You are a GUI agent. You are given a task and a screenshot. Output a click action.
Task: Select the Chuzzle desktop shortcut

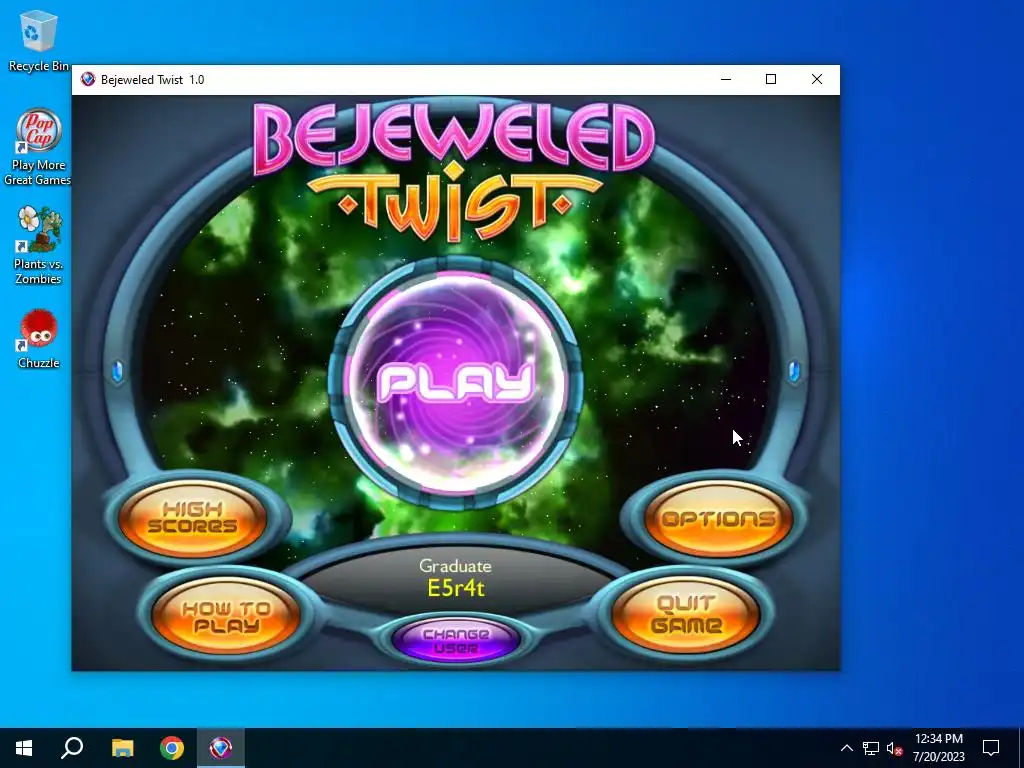39,339
